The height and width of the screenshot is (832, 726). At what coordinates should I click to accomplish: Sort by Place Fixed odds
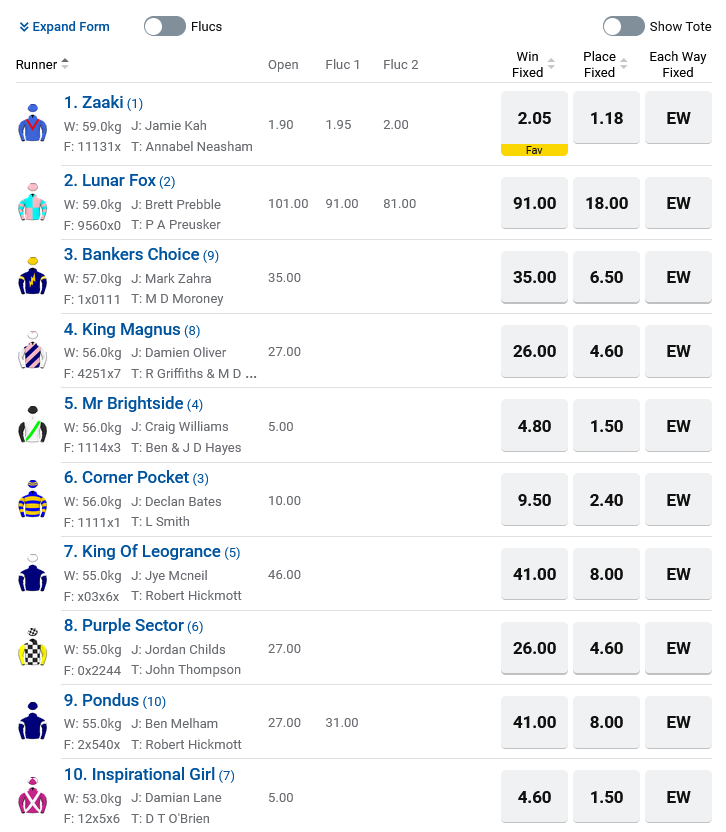click(x=624, y=64)
